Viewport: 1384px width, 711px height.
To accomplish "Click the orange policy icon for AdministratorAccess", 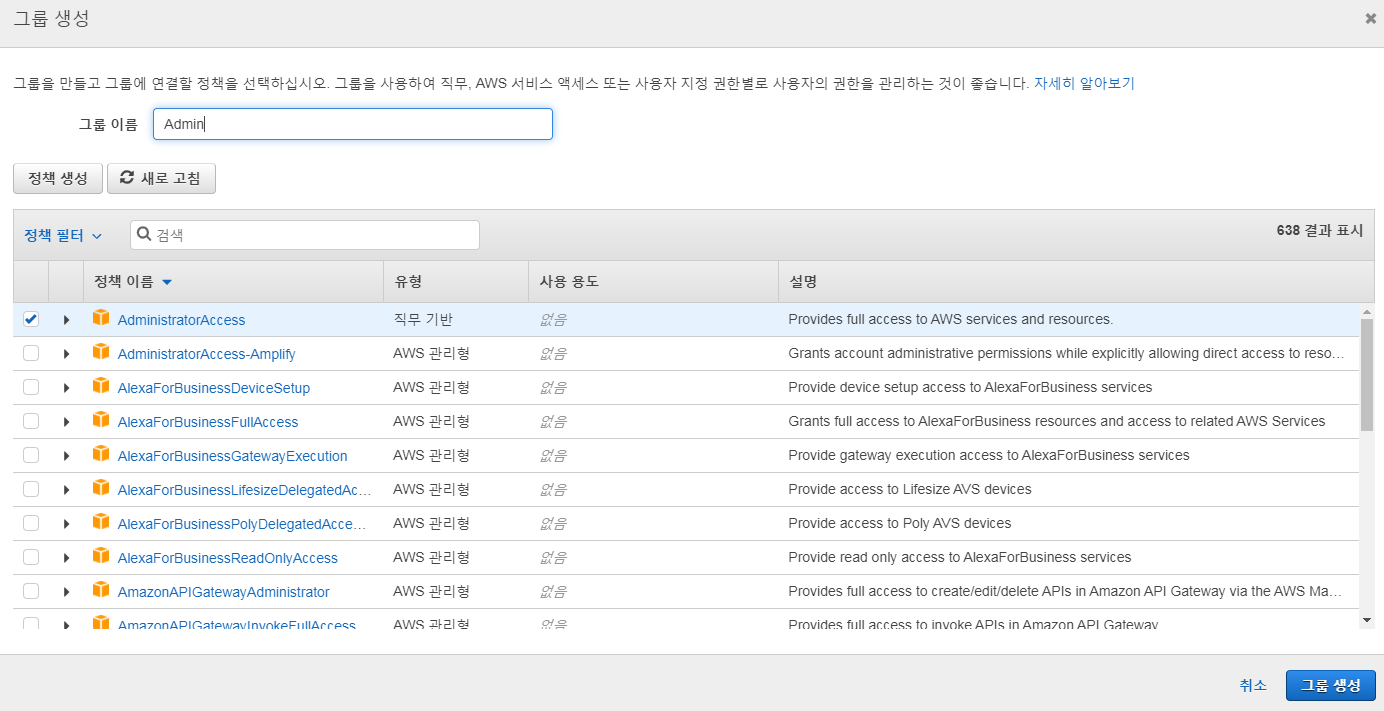I will pyautogui.click(x=100, y=318).
